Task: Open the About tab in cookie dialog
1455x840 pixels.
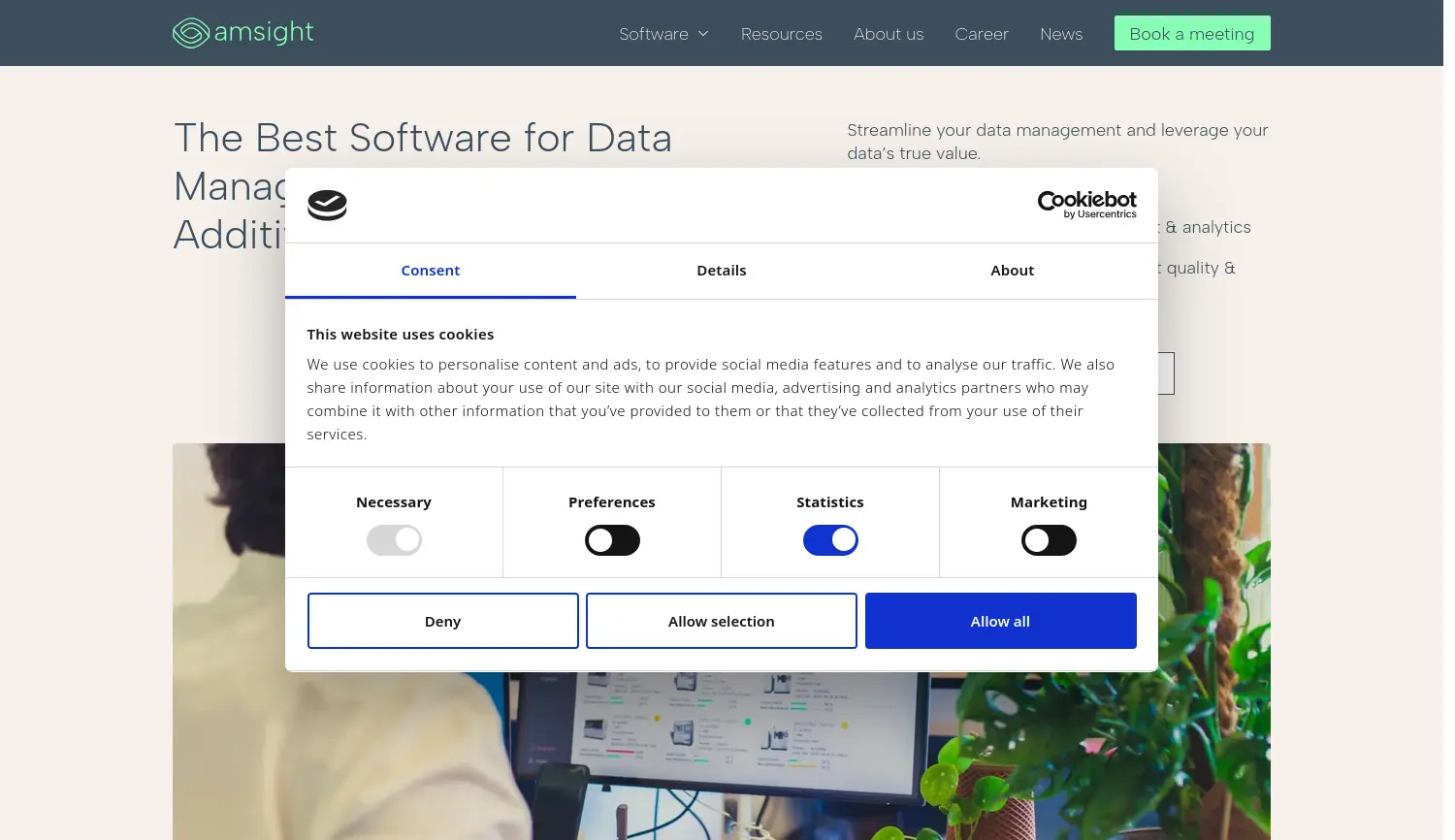Action: [1012, 271]
